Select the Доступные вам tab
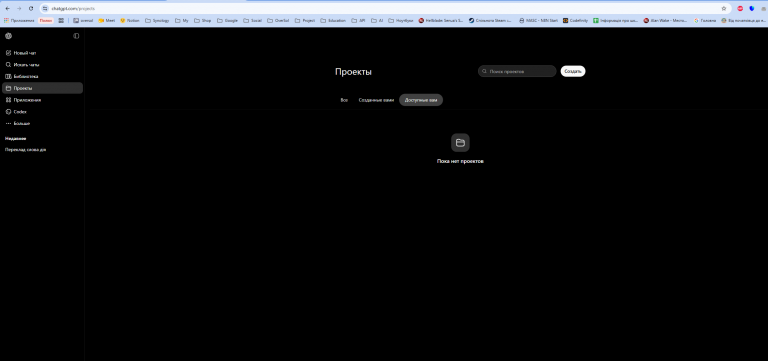The height and width of the screenshot is (361, 768). (421, 100)
